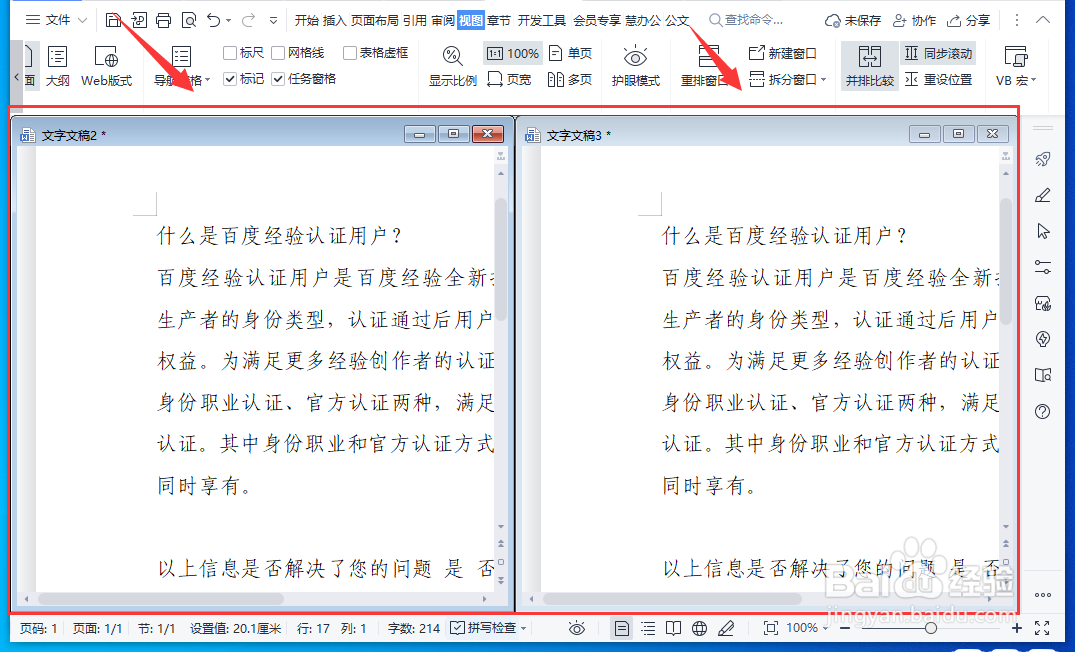
Task: Click the zoom out minus button
Action: tap(845, 628)
